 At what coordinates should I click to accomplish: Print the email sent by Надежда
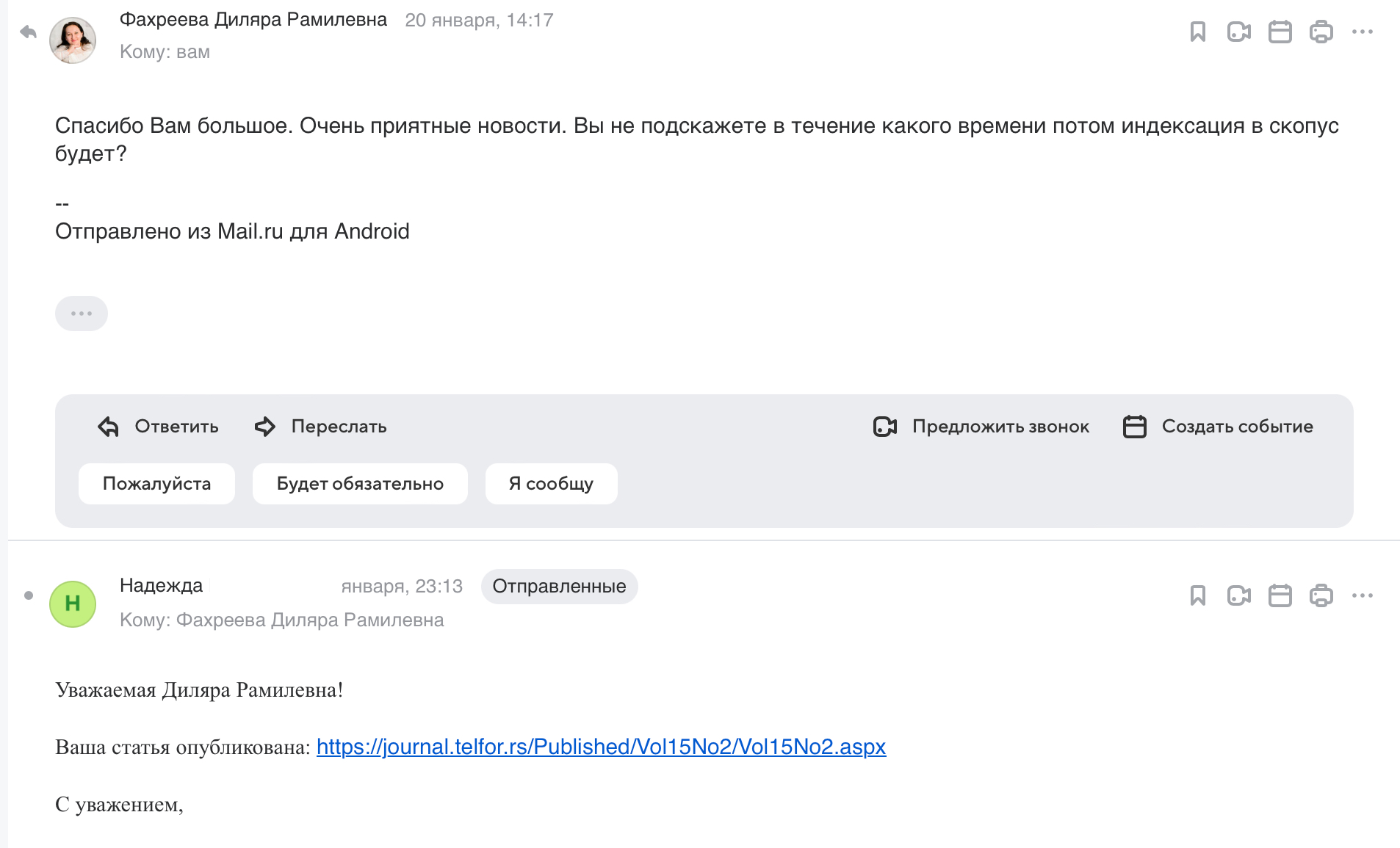(x=1321, y=595)
